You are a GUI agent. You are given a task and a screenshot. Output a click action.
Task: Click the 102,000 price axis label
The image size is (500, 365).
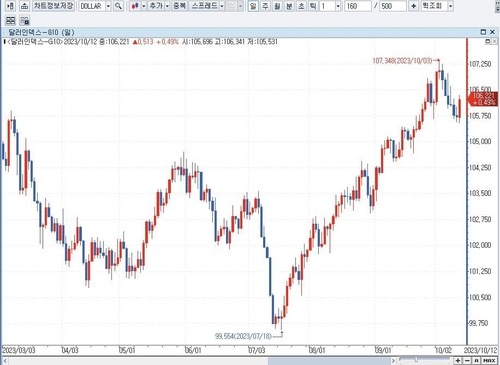point(480,245)
